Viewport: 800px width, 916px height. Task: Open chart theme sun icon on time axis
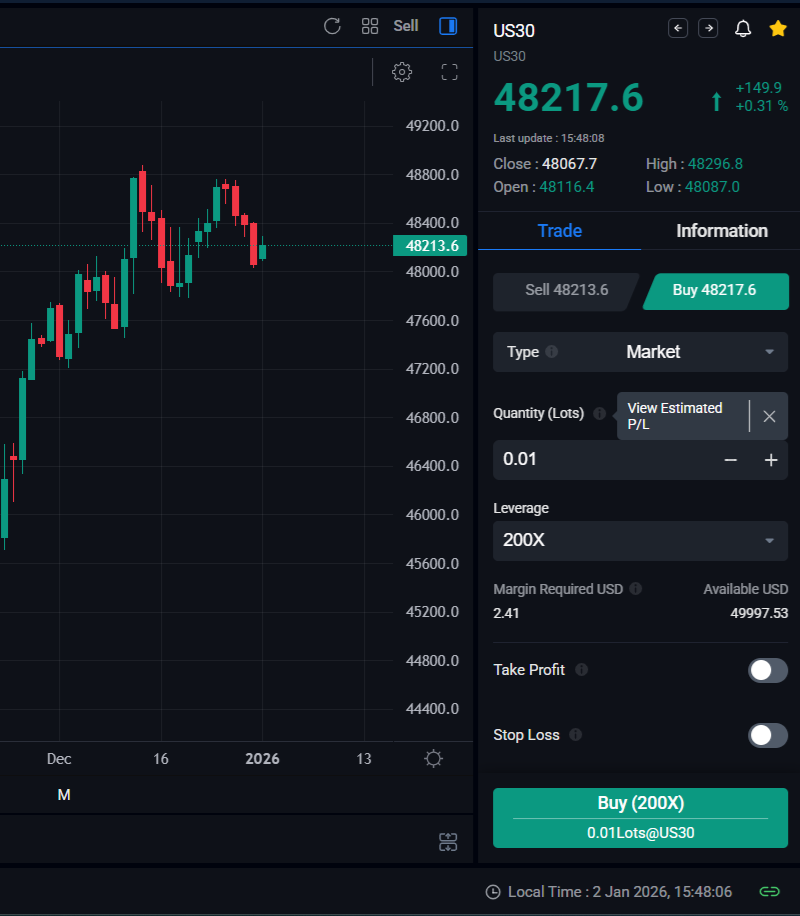(433, 758)
